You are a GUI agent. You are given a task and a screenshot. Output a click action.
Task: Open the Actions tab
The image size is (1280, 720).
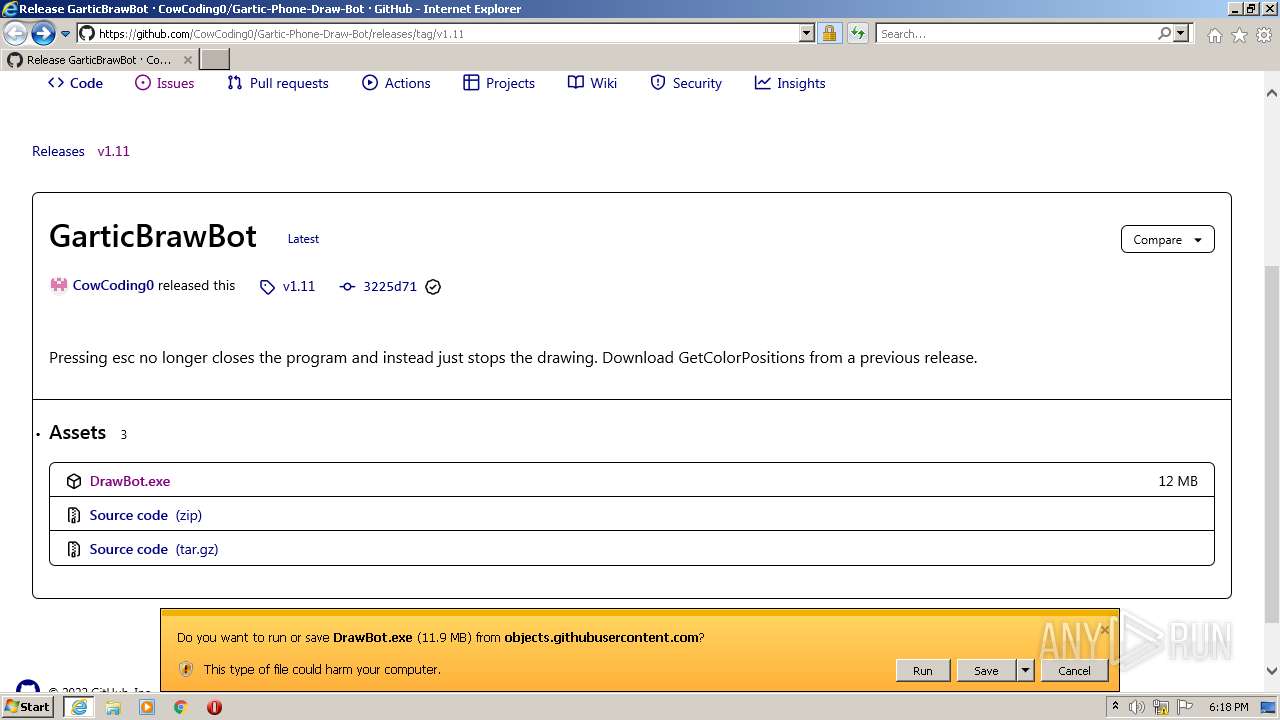click(x=396, y=83)
